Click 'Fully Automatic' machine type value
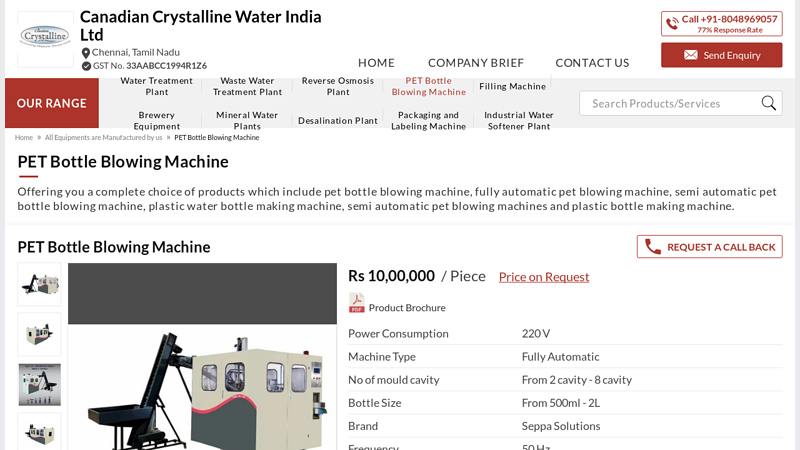Viewport: 800px width, 450px height. [x=560, y=357]
